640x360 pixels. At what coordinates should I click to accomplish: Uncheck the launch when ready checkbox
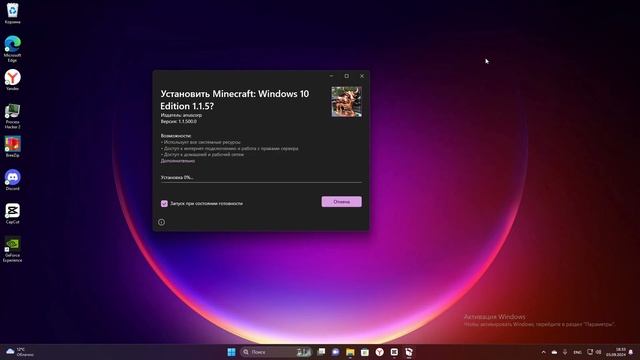pyautogui.click(x=164, y=203)
